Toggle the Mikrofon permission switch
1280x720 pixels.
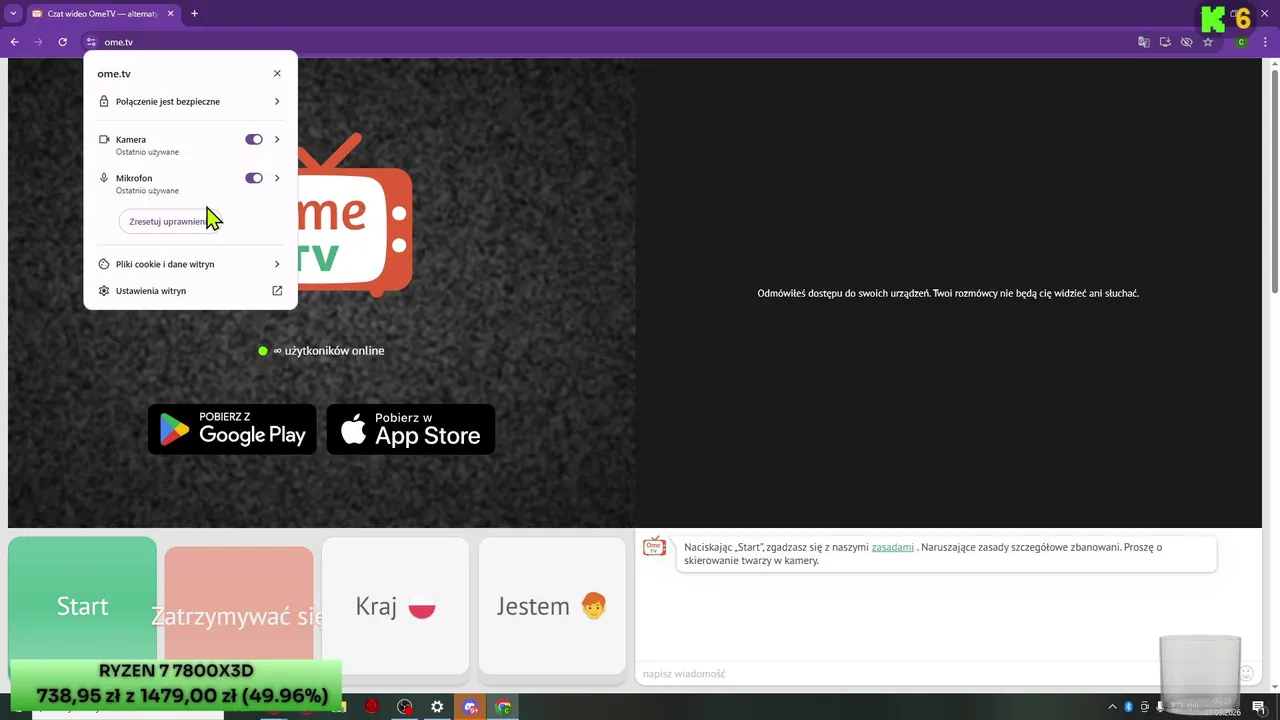(x=254, y=178)
